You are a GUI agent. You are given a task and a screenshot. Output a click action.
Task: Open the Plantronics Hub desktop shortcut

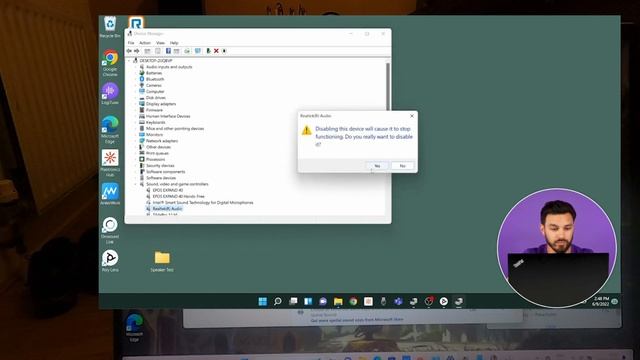coord(110,163)
